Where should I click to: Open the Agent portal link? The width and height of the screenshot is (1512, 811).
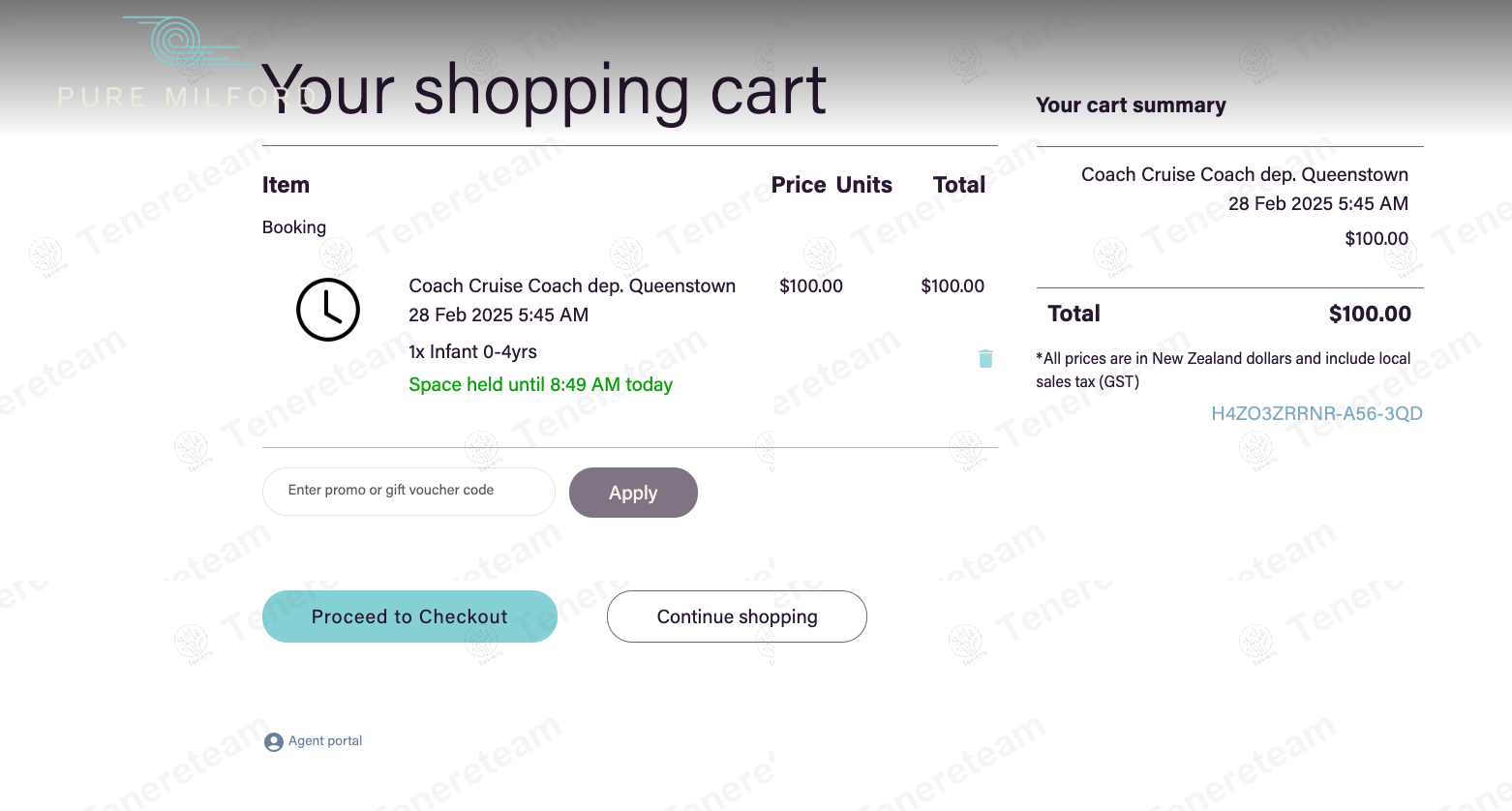(325, 741)
